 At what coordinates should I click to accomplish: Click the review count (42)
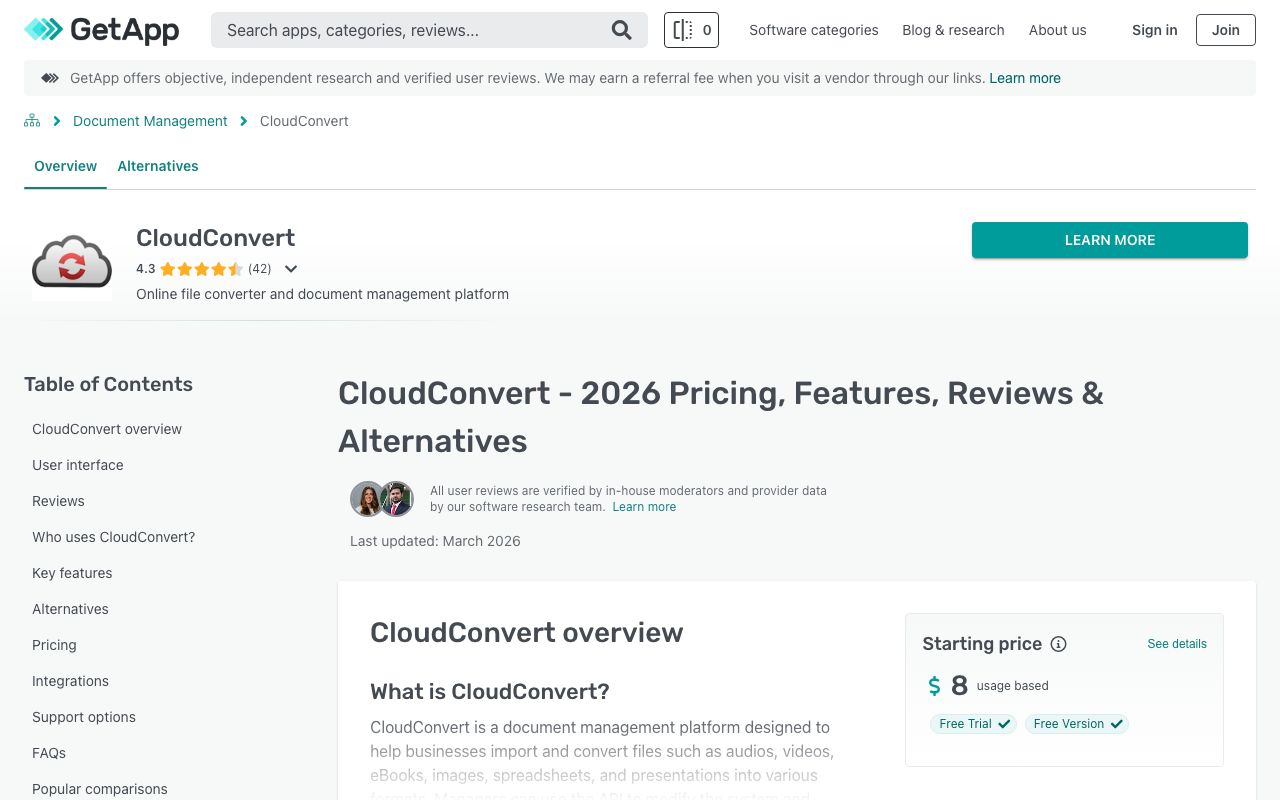pos(260,269)
